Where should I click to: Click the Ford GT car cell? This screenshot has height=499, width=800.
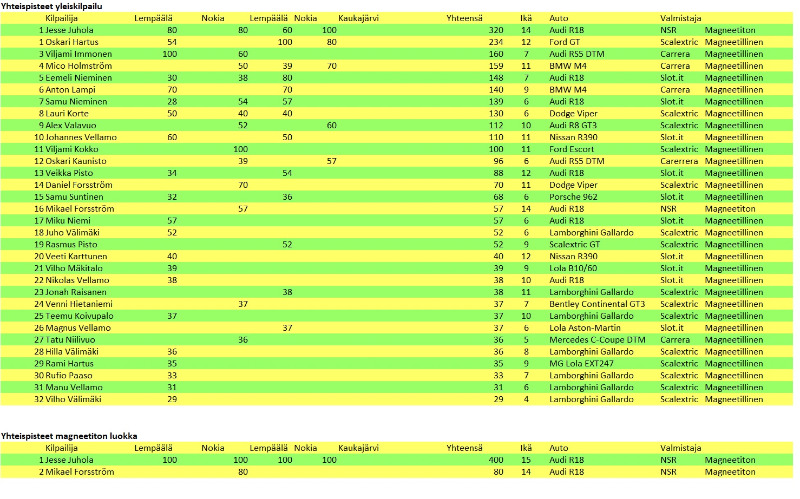(565, 42)
